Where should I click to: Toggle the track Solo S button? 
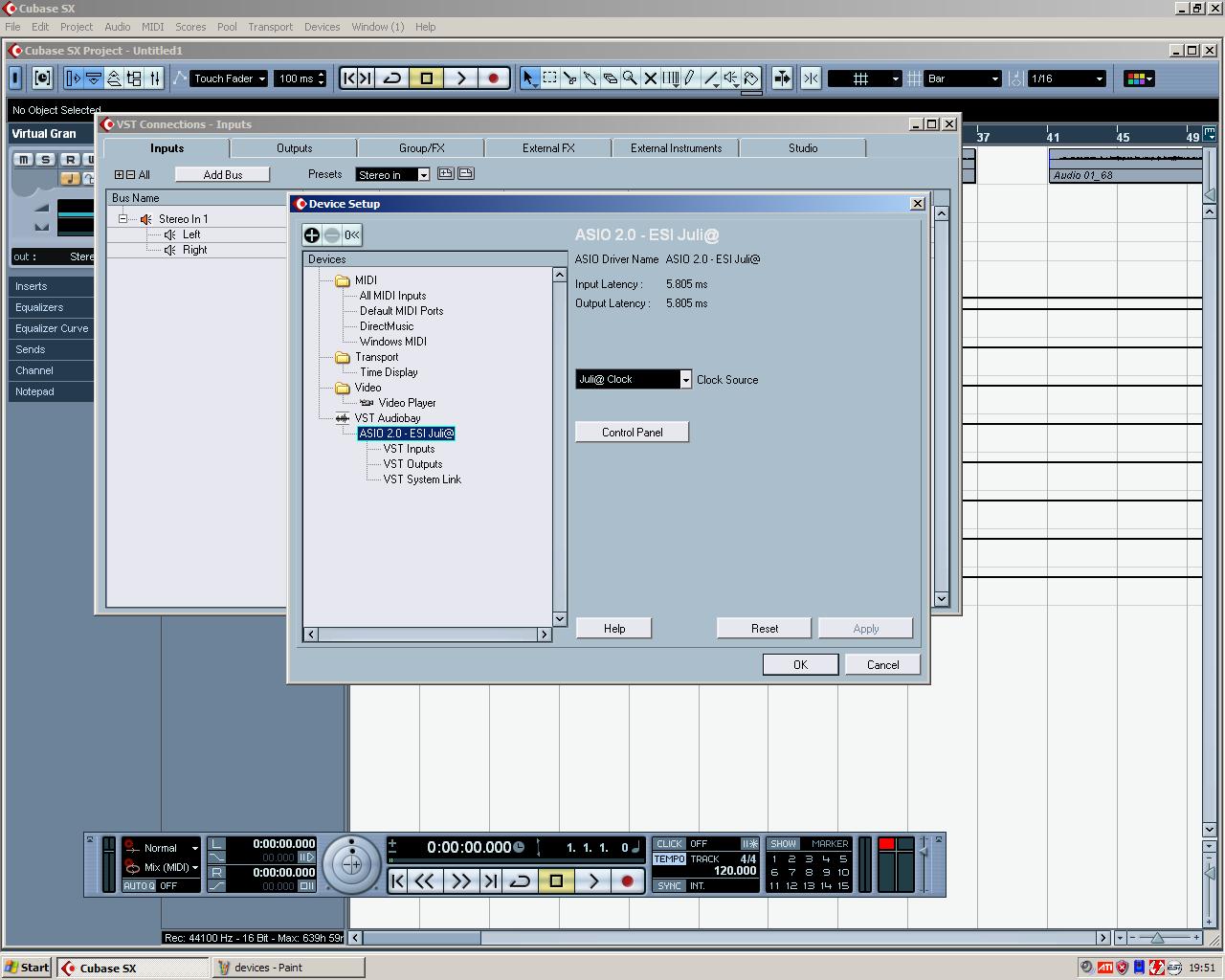tap(45, 160)
